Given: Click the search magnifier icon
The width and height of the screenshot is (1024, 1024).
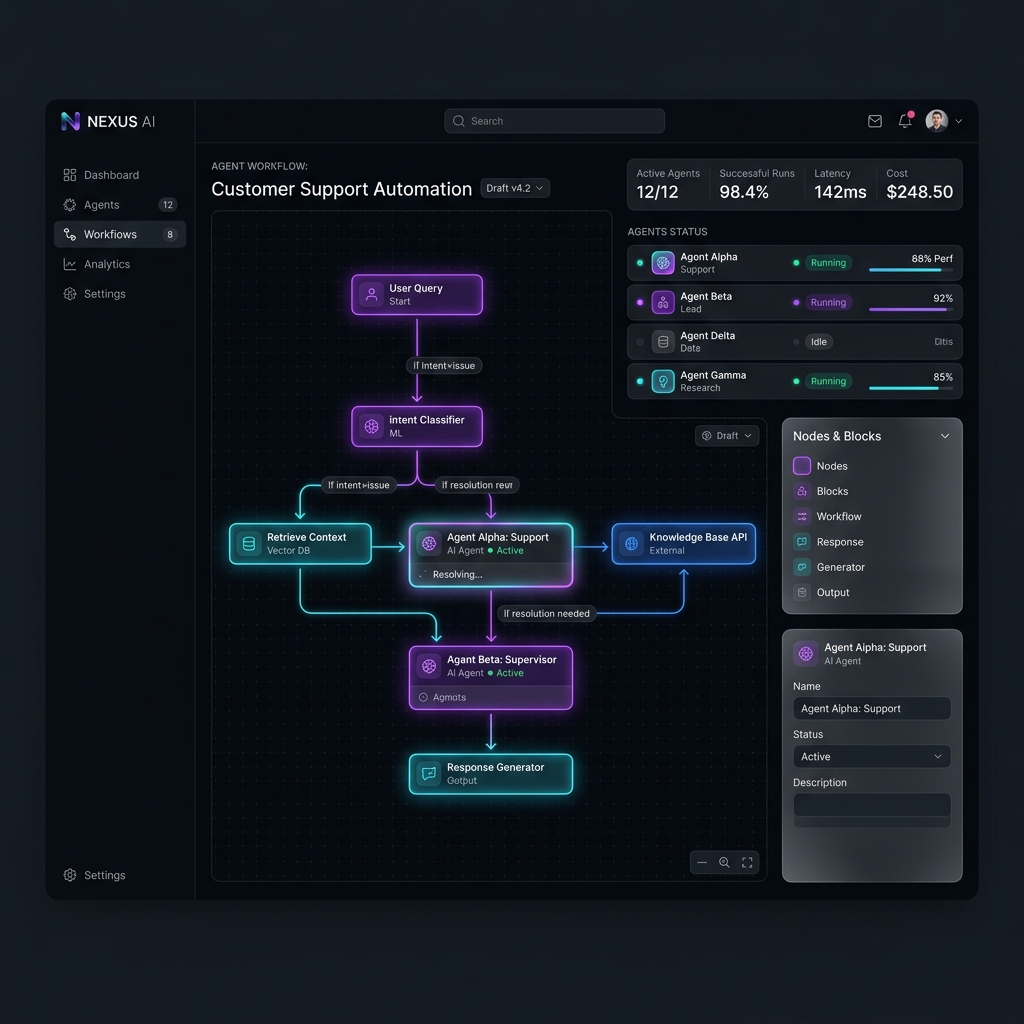Looking at the screenshot, I should click(458, 121).
